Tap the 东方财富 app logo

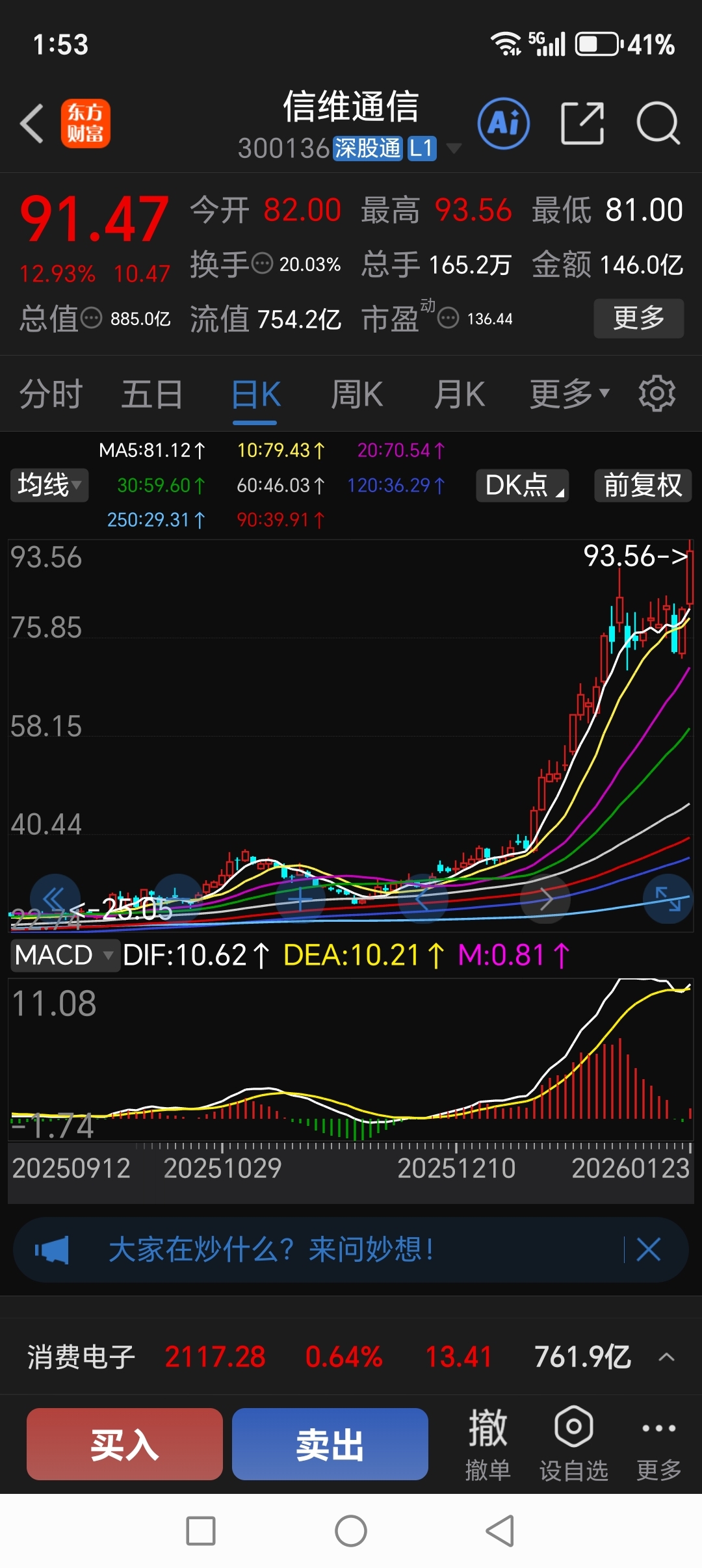tap(86, 124)
